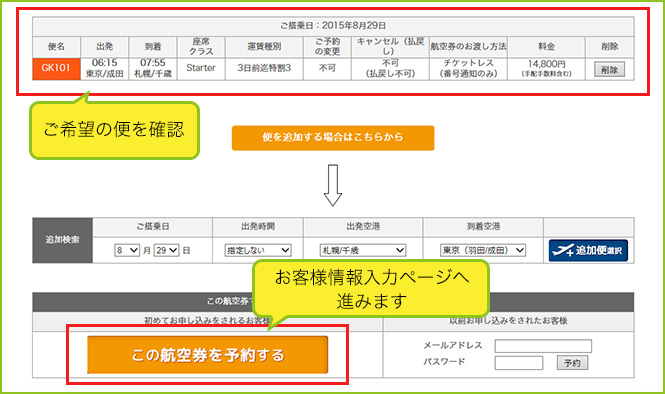Click the 削除 button for flight GK101
Screen dimensions: 665x394
[609, 70]
